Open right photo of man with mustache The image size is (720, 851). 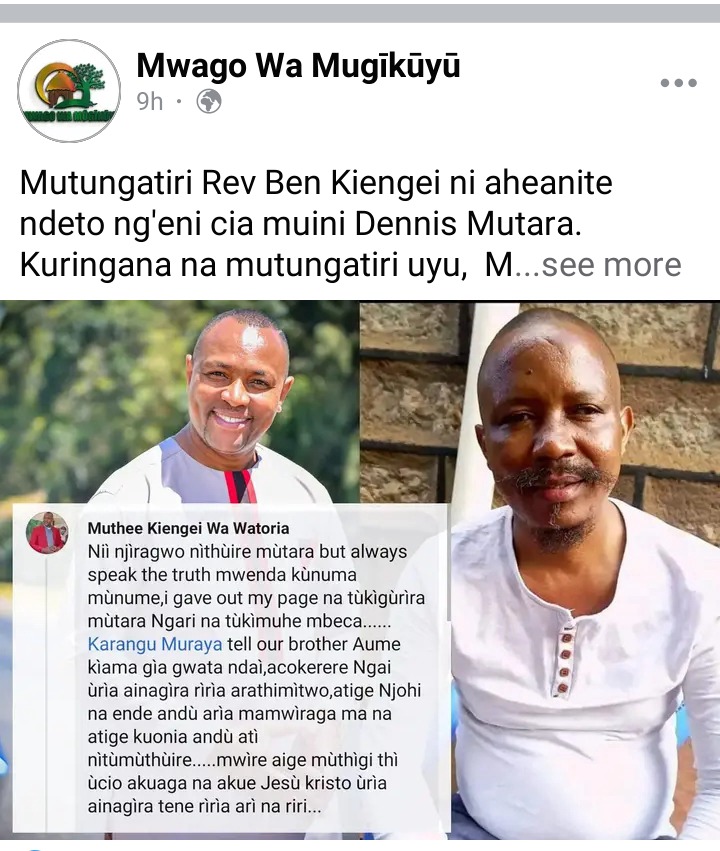click(540, 570)
